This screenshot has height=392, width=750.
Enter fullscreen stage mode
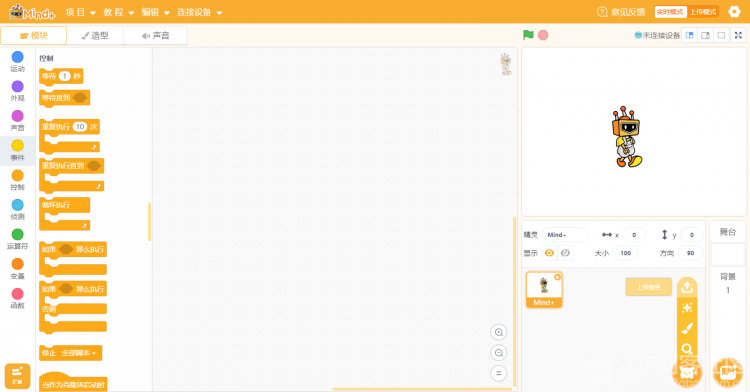click(738, 35)
